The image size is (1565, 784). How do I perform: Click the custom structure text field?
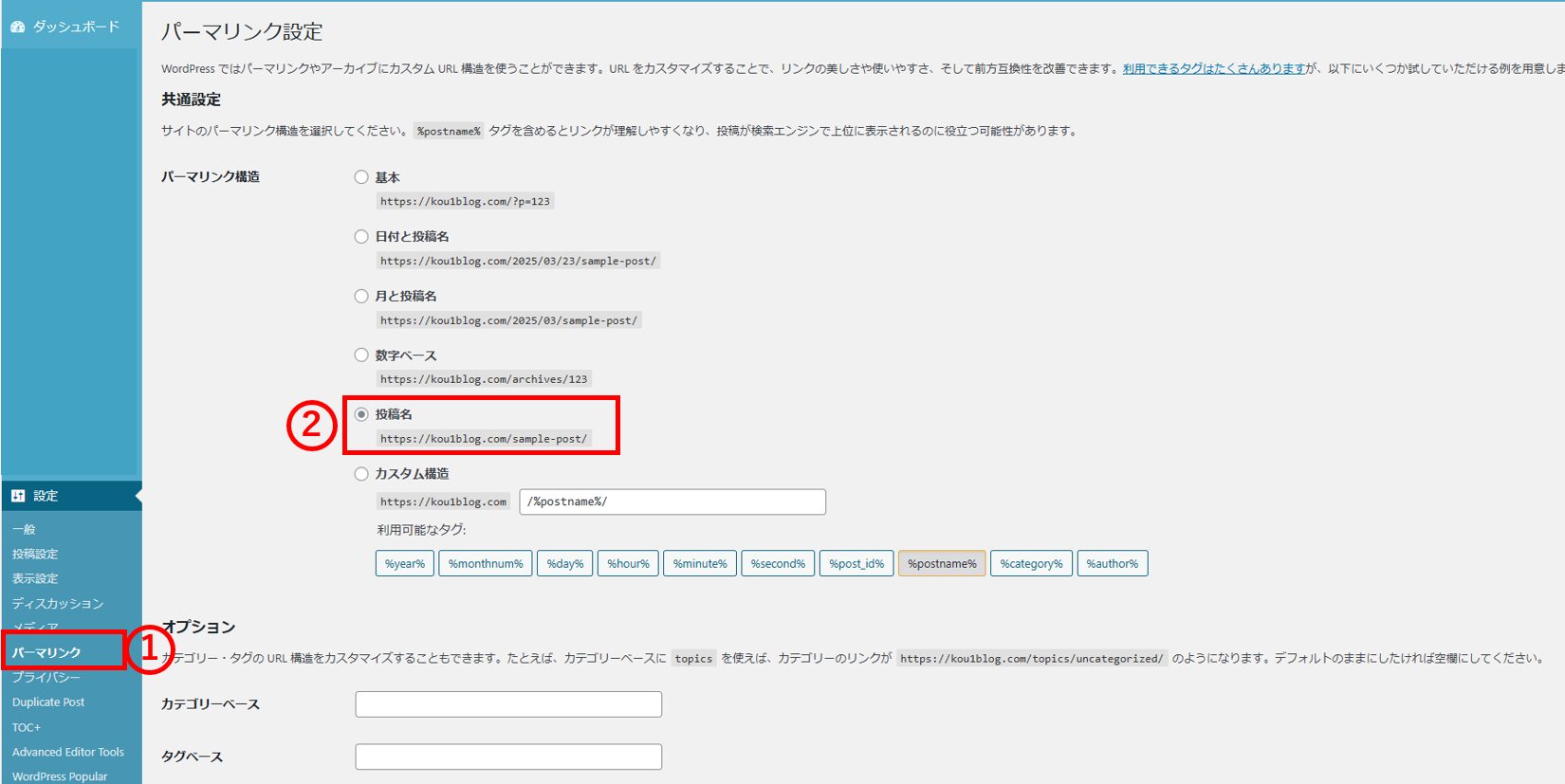672,501
